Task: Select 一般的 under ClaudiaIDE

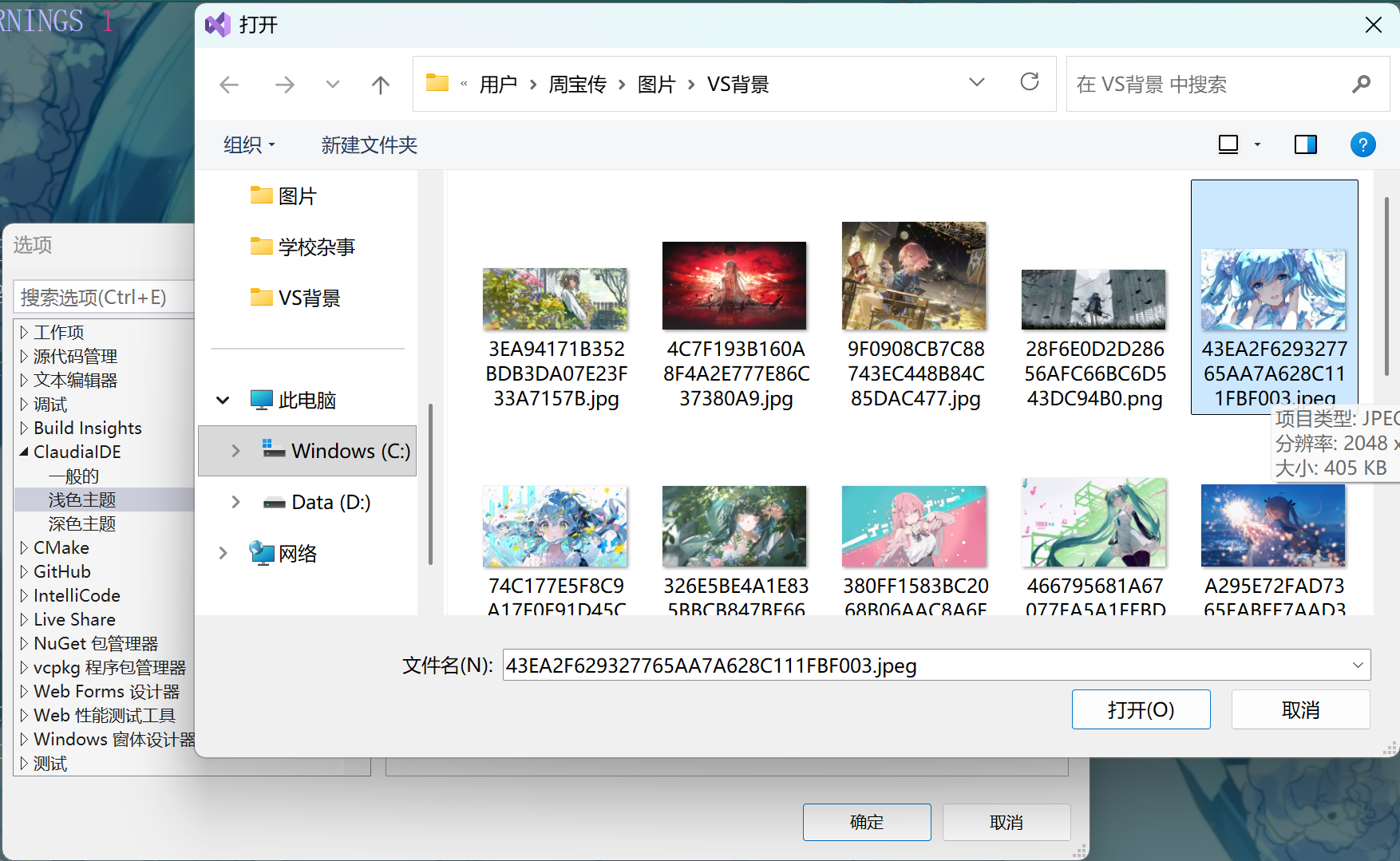Action: [73, 476]
